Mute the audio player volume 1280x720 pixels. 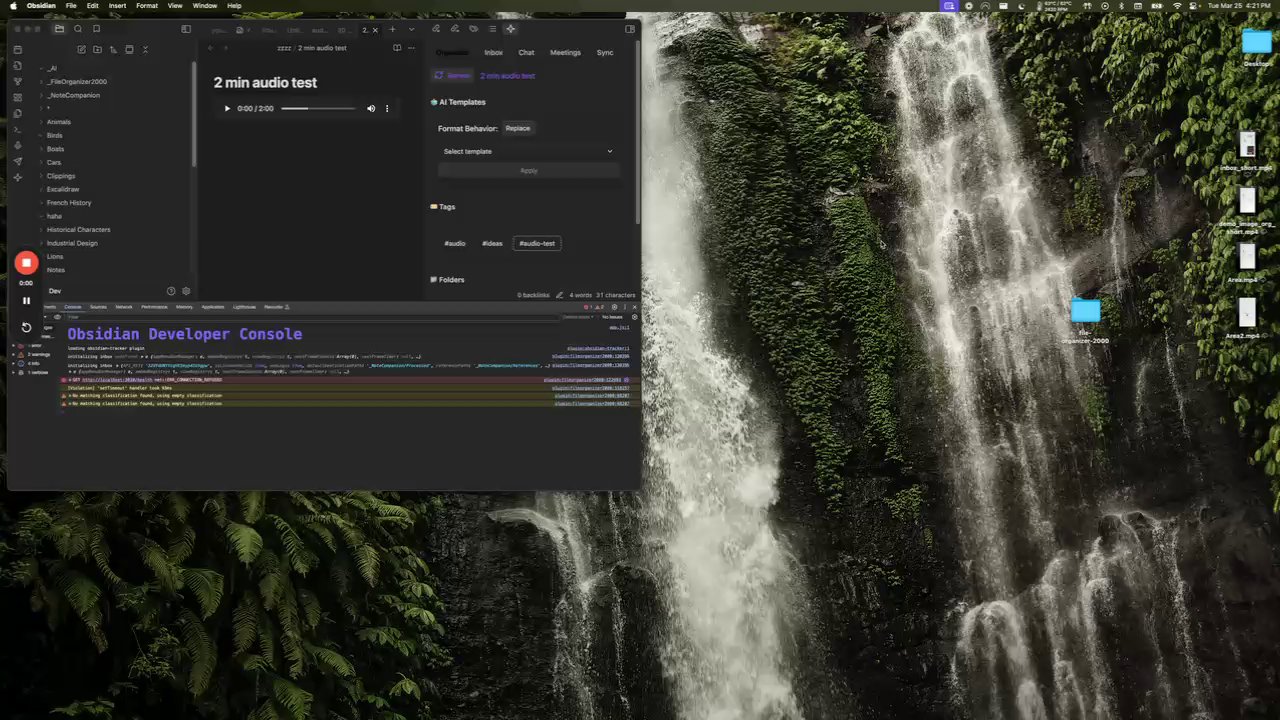371,108
